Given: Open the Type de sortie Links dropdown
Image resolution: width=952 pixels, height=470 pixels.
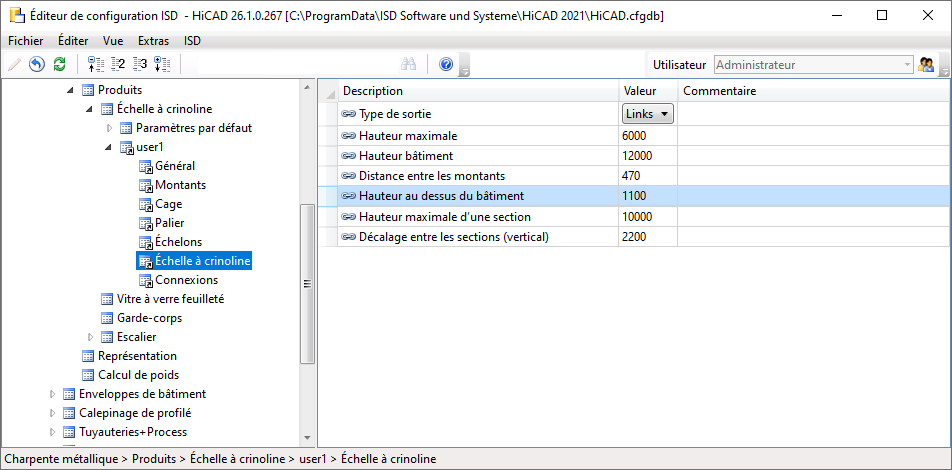Looking at the screenshot, I should (648, 114).
